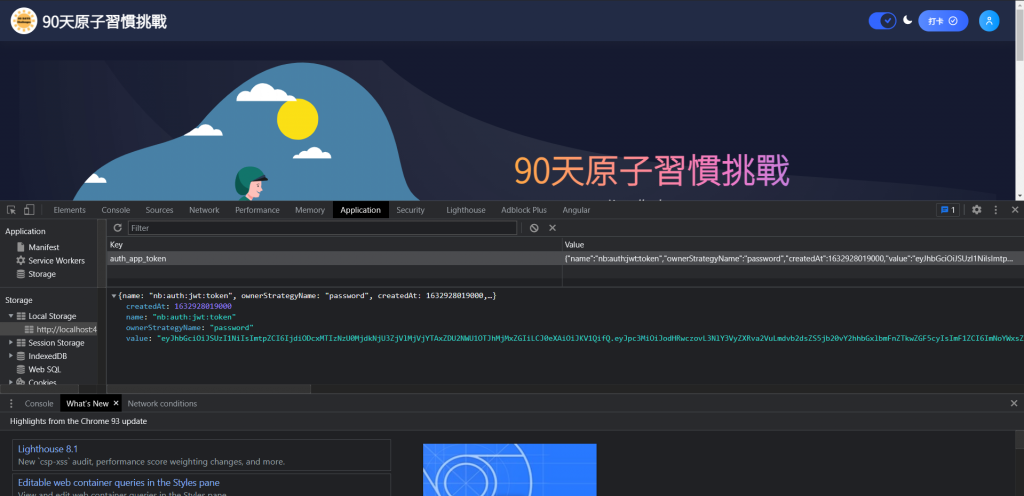Click the Value column header

pyautogui.click(x=793, y=245)
